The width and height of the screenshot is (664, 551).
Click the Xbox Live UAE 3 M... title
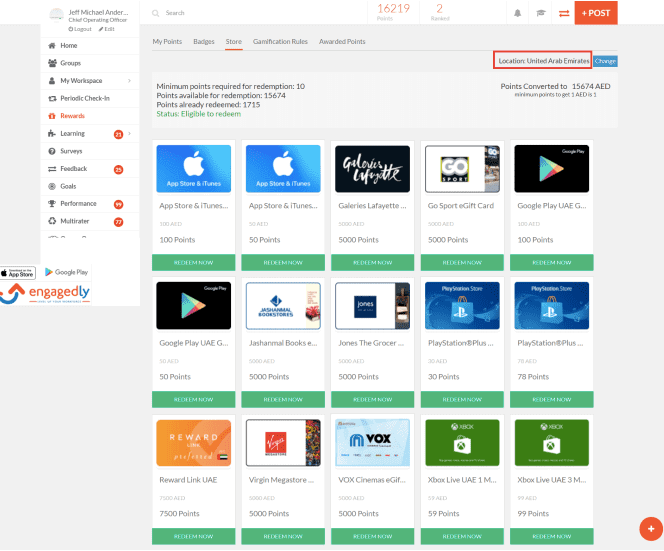pos(552,480)
